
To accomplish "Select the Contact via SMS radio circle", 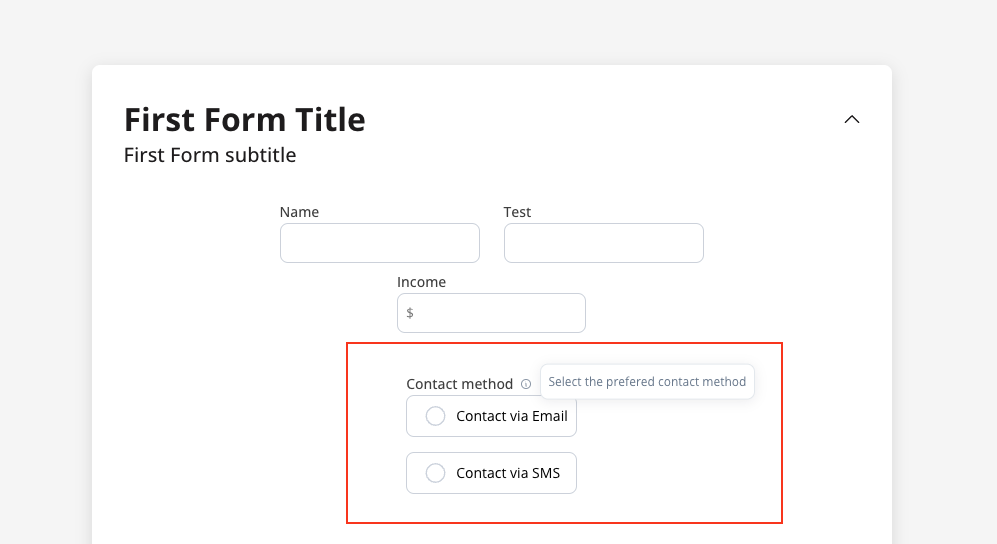I will point(436,473).
